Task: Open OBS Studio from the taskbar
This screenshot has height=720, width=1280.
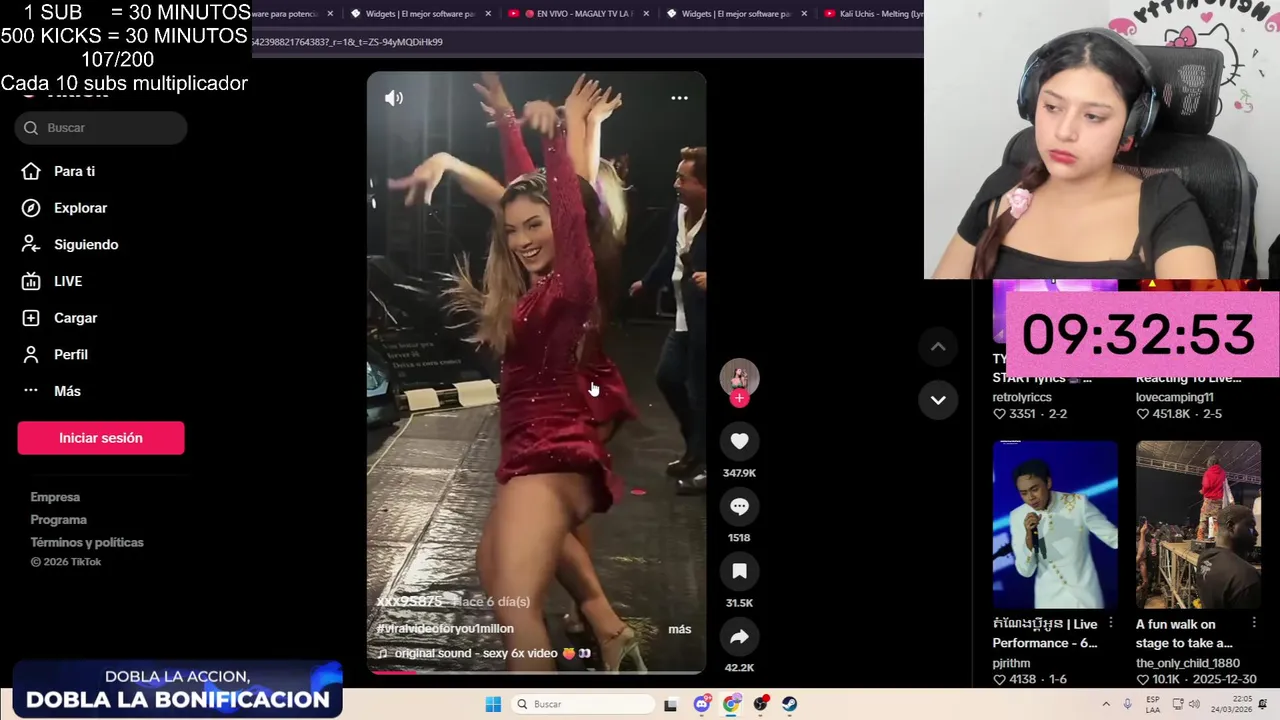Action: point(761,704)
